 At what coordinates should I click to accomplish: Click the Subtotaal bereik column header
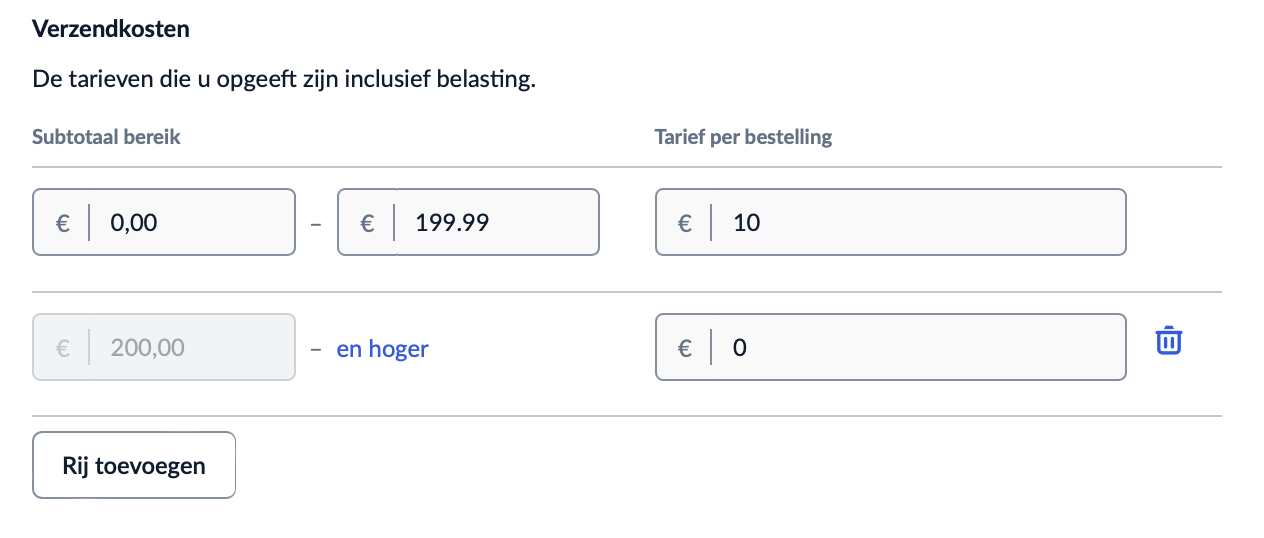(x=106, y=137)
